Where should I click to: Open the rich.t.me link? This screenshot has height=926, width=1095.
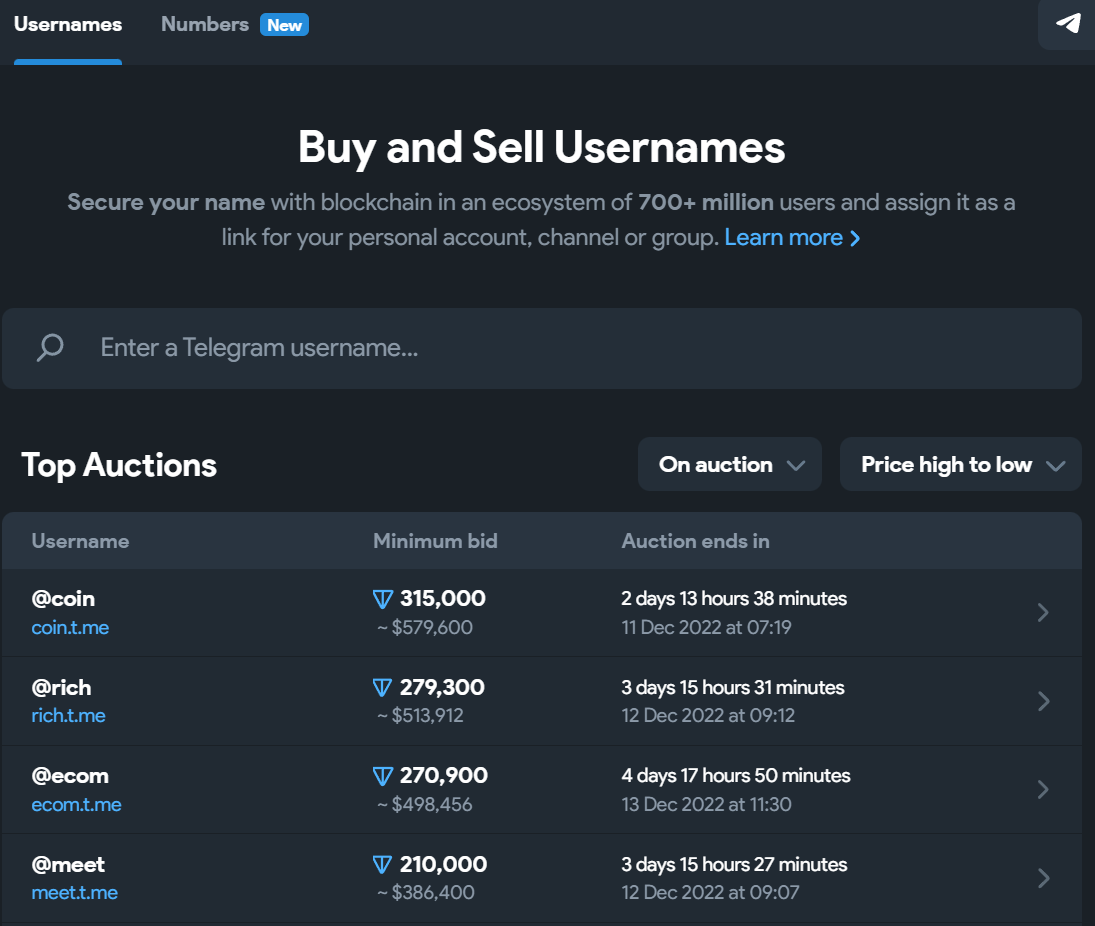[x=68, y=715]
